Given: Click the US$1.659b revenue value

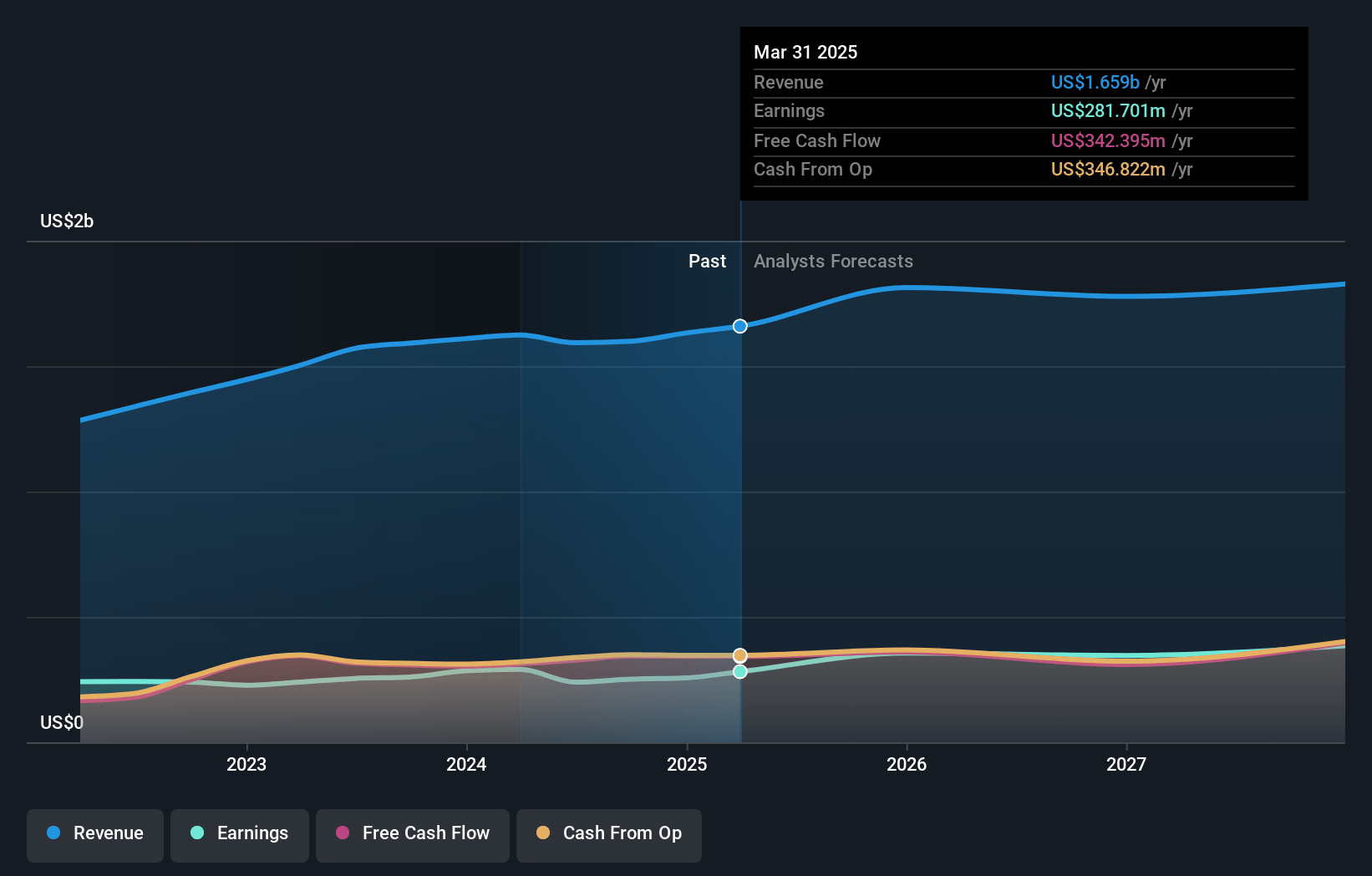Looking at the screenshot, I should tap(1095, 82).
